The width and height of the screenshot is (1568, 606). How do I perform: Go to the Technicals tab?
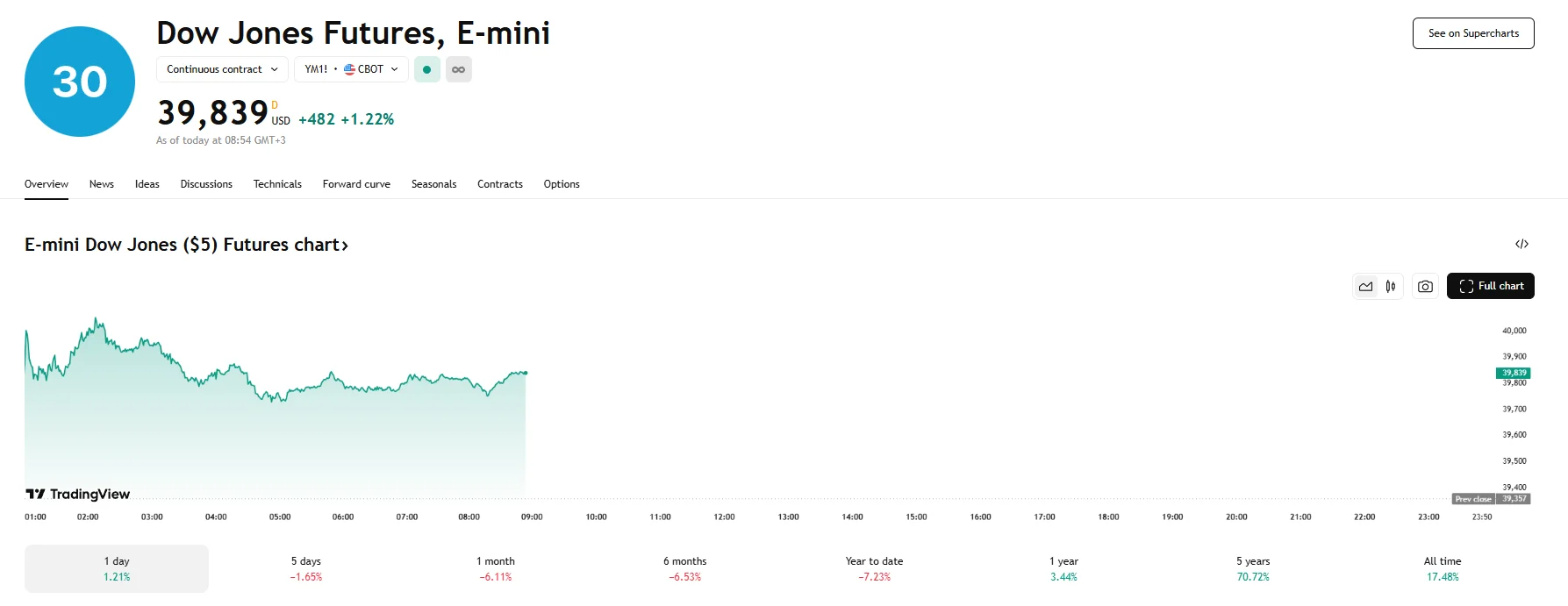[277, 184]
